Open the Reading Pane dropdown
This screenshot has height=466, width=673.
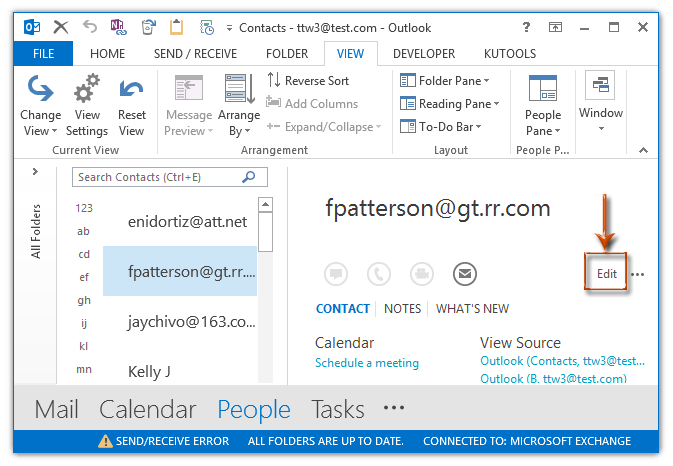(x=449, y=103)
